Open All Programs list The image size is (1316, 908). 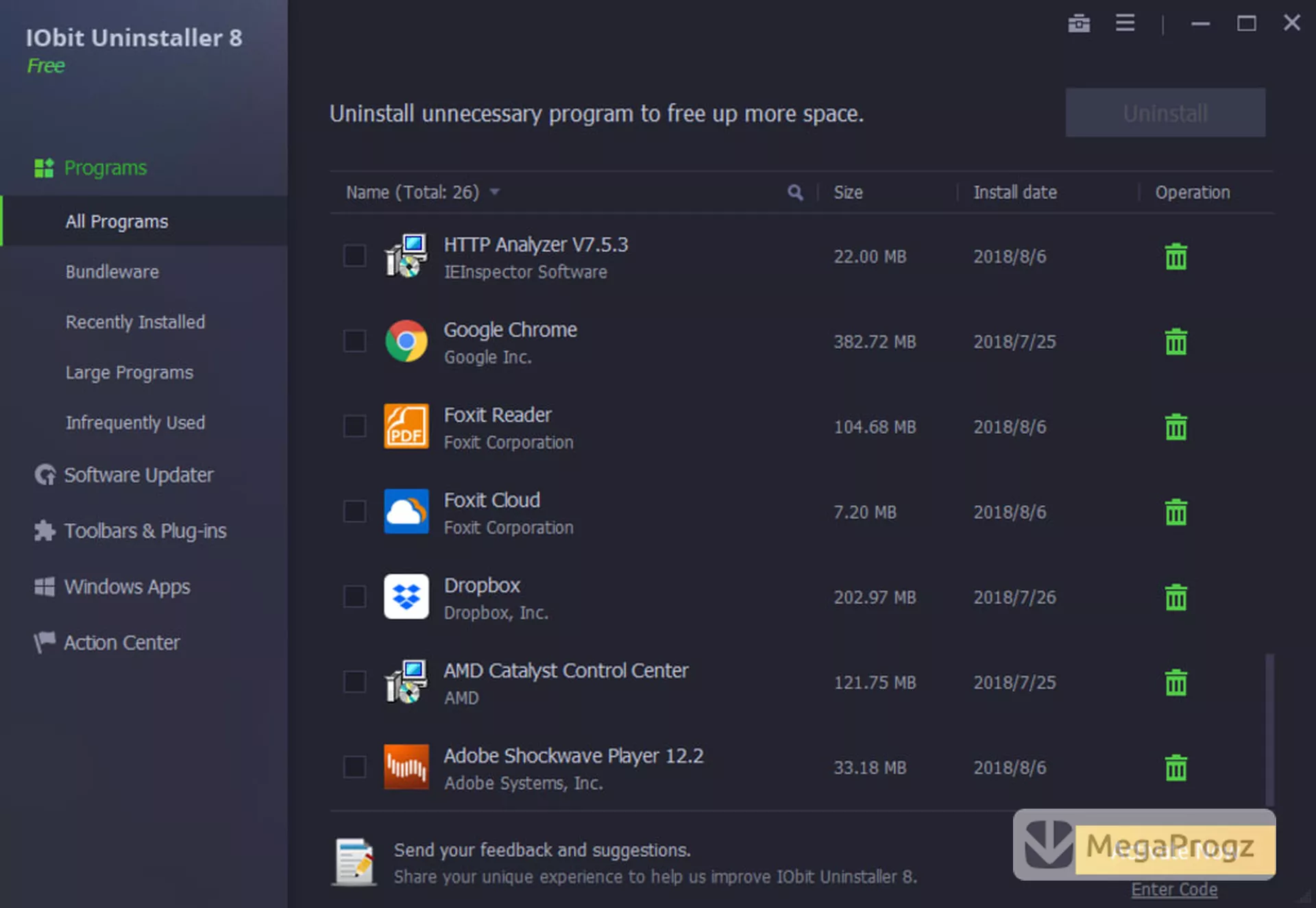point(144,221)
